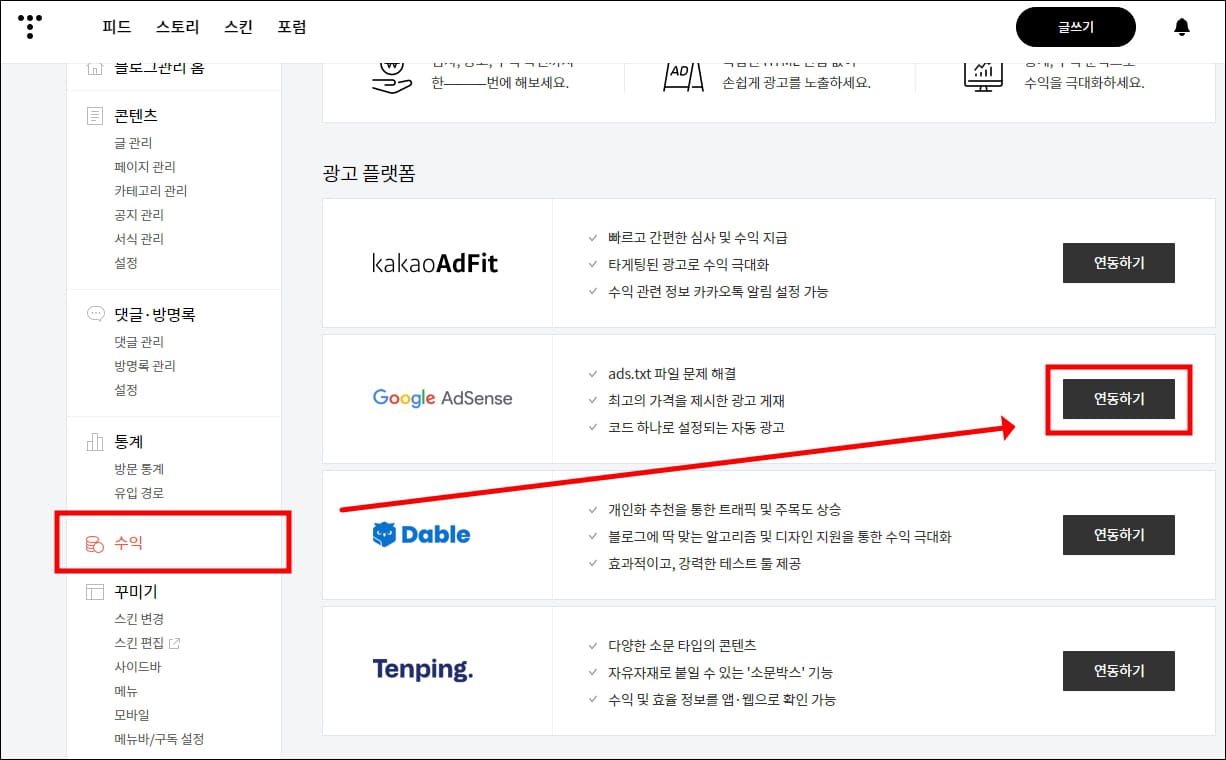The width and height of the screenshot is (1226, 760).
Task: Open 방명록 관리 in sidebar
Action: pos(145,366)
